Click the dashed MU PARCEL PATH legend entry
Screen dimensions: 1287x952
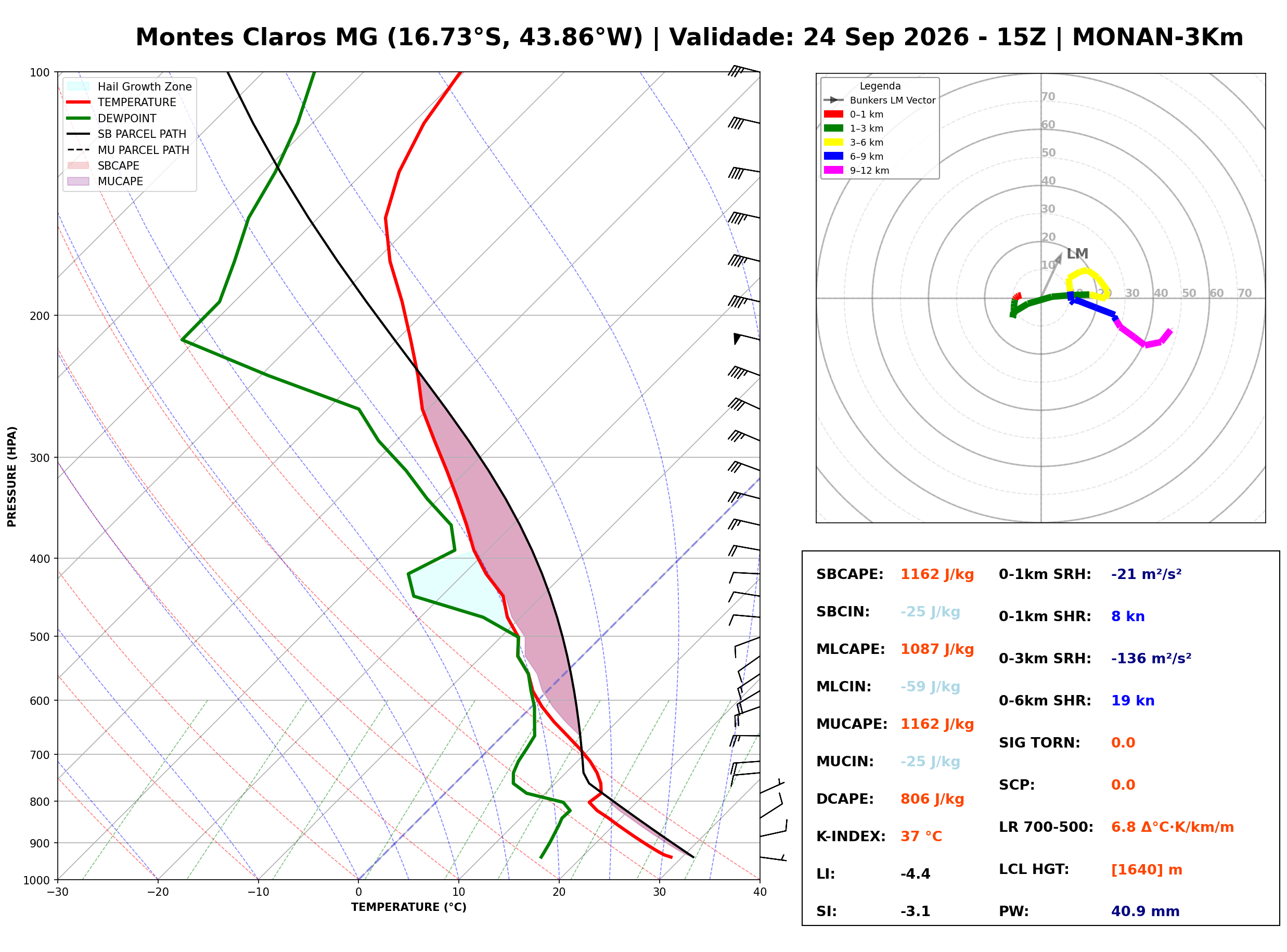point(128,150)
